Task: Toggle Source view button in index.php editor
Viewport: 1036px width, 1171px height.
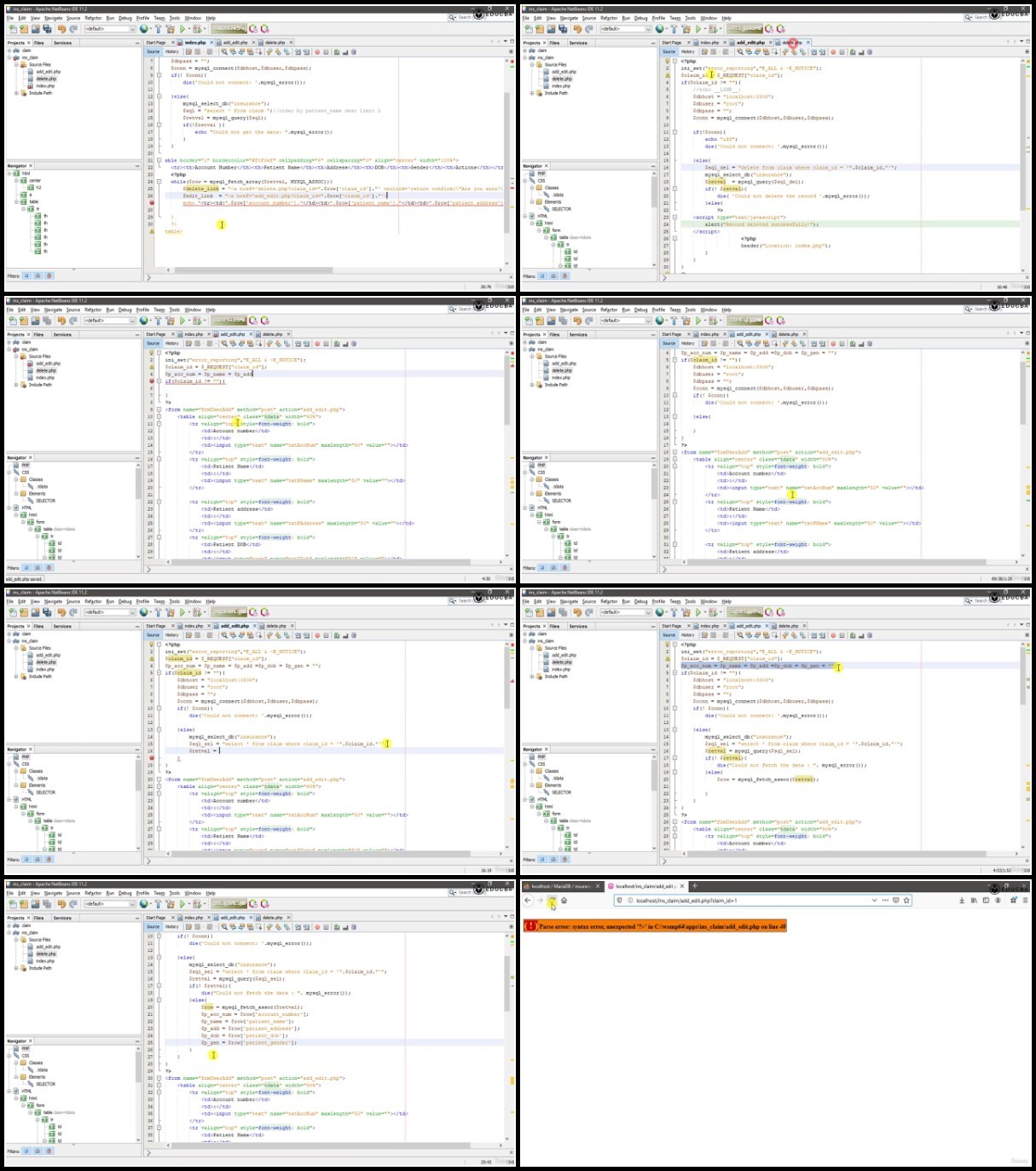Action: point(153,51)
